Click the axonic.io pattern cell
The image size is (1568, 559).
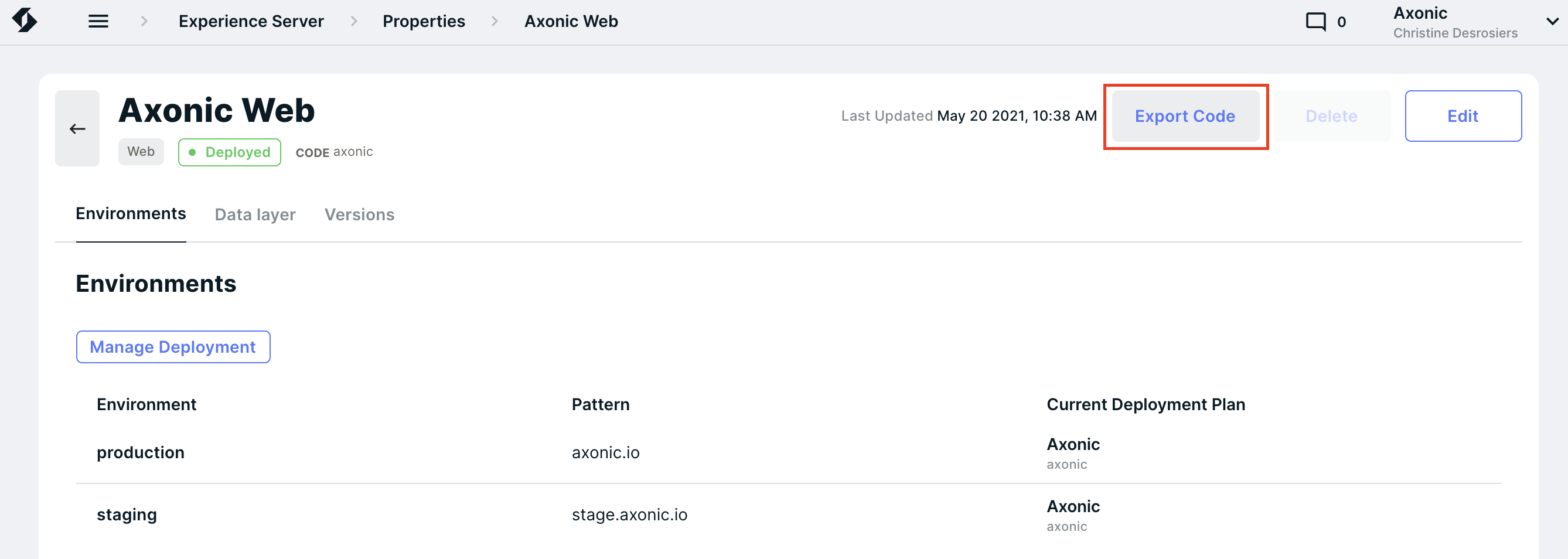[606, 453]
